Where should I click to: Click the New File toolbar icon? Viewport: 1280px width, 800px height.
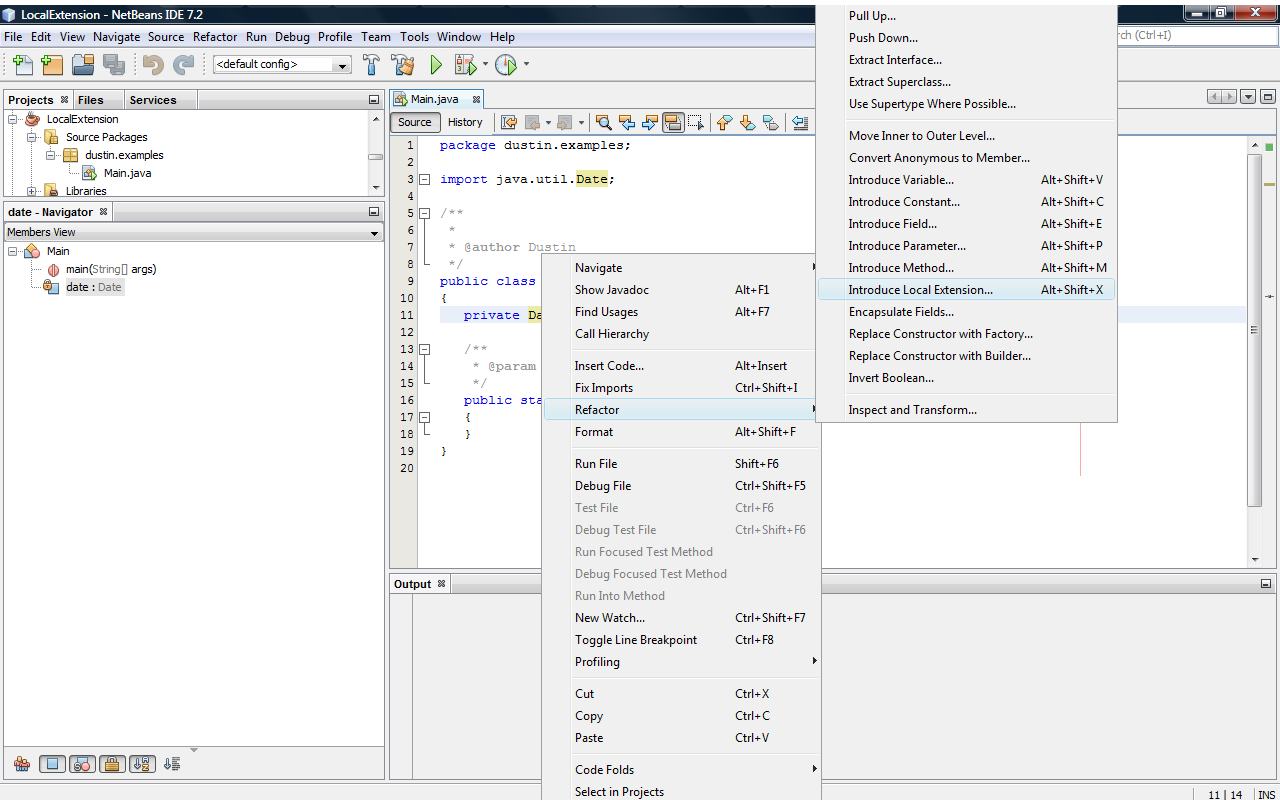(22, 65)
